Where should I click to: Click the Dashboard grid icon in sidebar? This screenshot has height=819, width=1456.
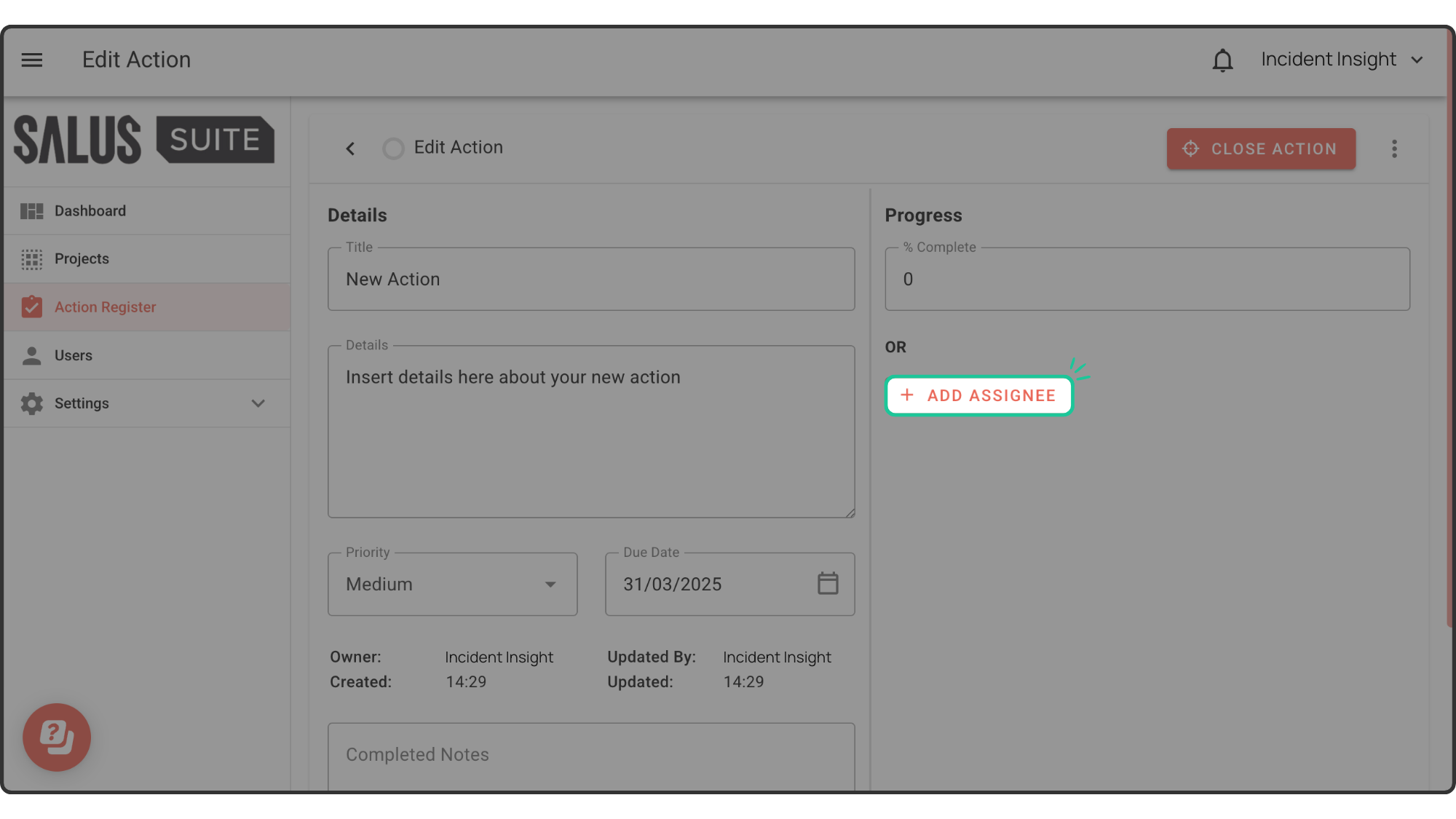click(31, 211)
